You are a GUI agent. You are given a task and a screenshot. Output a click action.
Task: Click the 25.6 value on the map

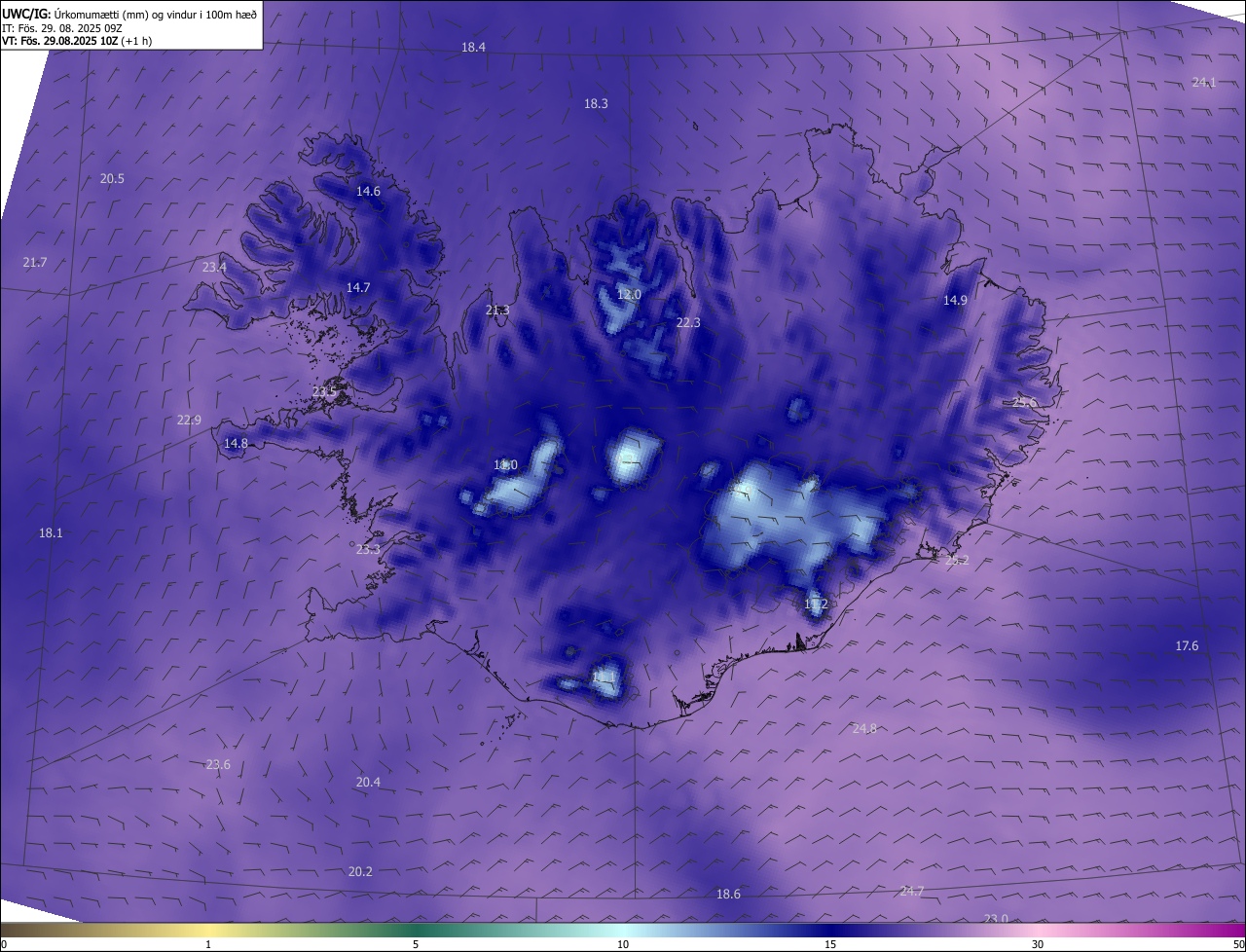[1025, 403]
